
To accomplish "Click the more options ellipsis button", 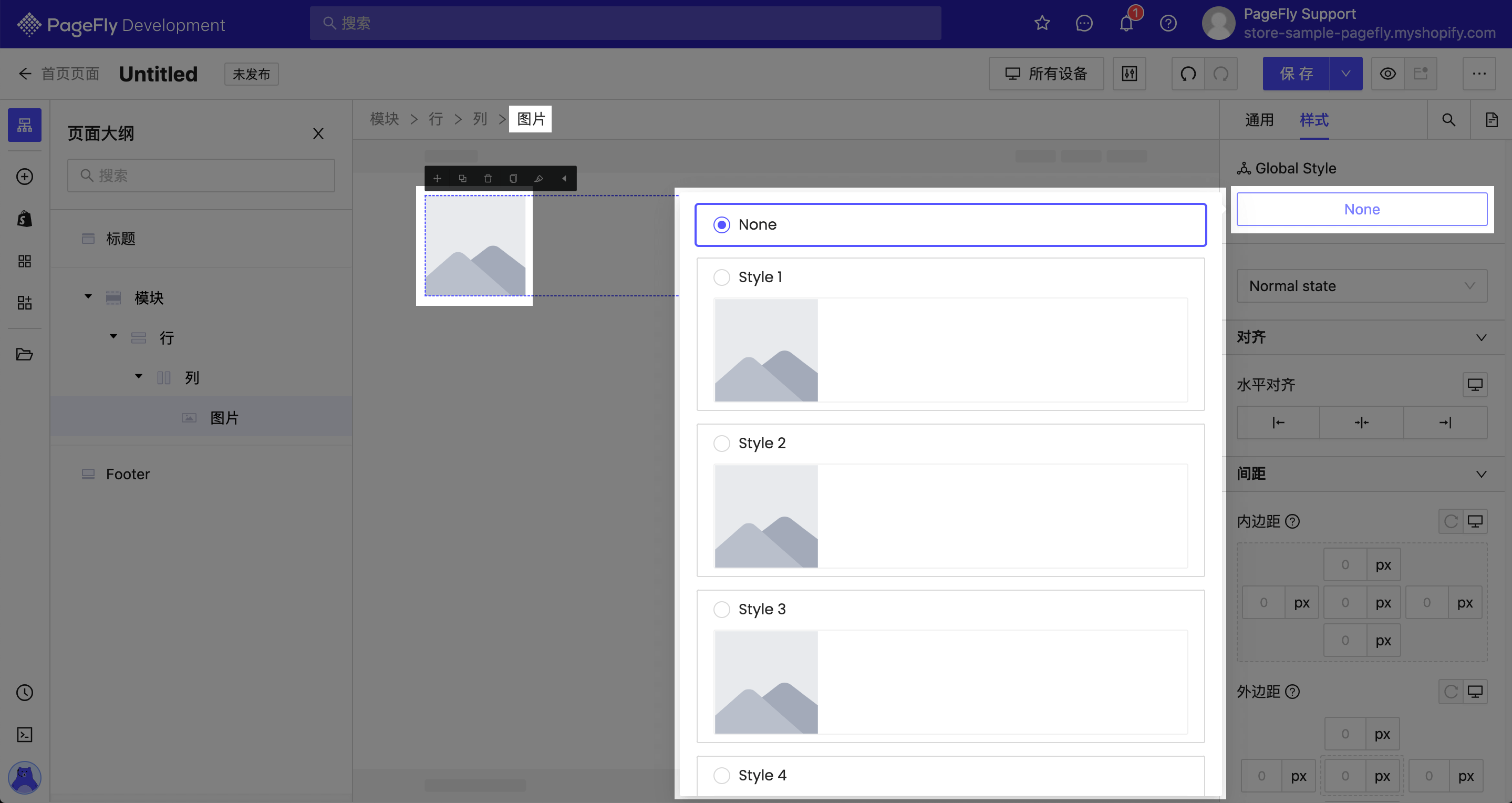I will (1479, 74).
